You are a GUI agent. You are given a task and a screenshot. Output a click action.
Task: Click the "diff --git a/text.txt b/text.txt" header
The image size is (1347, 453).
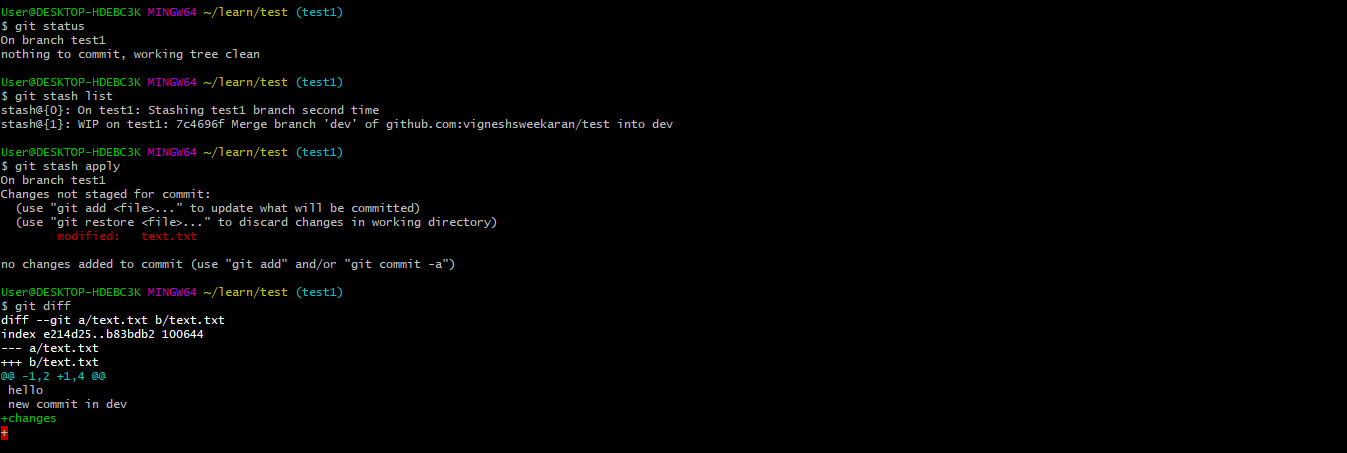tap(112, 320)
